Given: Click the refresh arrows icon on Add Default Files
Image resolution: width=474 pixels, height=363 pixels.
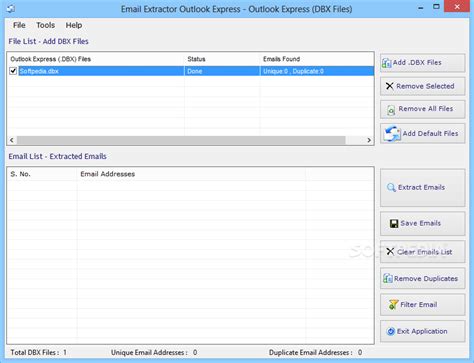Looking at the screenshot, I should coord(392,134).
